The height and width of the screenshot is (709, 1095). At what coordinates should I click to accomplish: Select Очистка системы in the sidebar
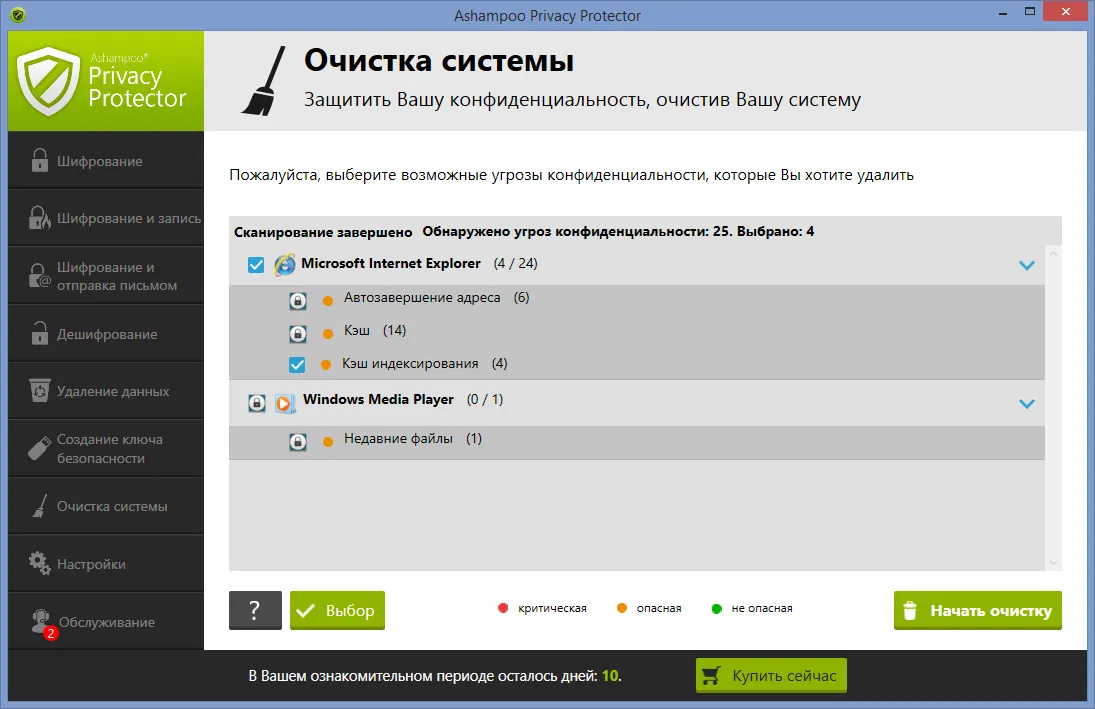(x=106, y=506)
